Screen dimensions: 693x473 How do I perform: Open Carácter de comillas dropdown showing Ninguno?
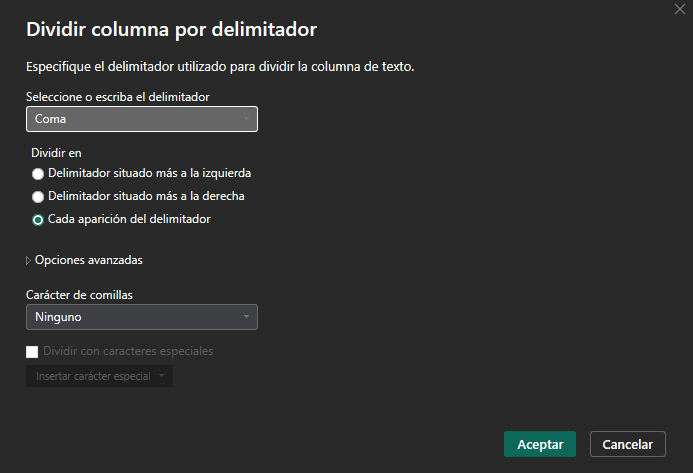tap(142, 317)
